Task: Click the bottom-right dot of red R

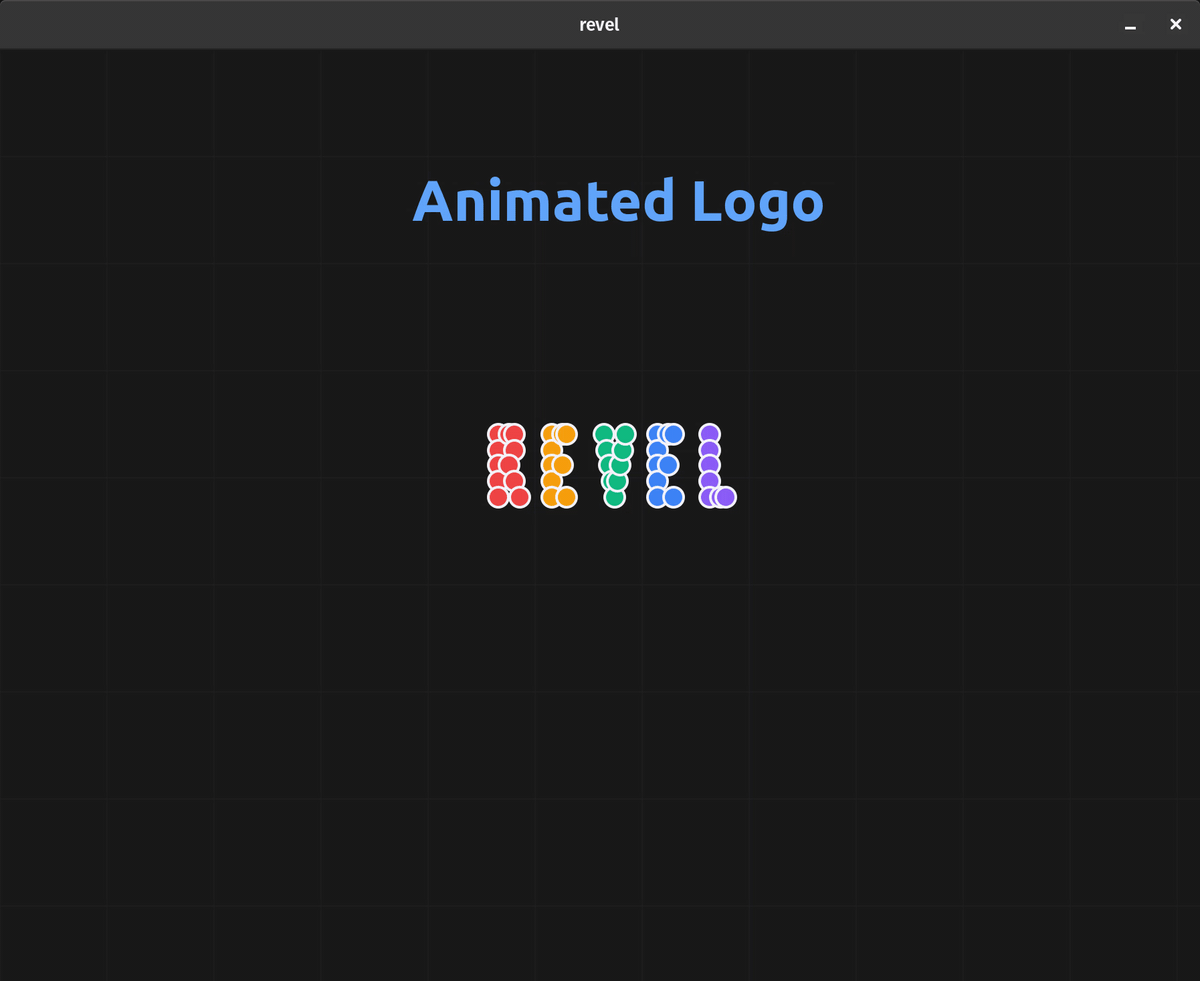Action: [x=520, y=497]
